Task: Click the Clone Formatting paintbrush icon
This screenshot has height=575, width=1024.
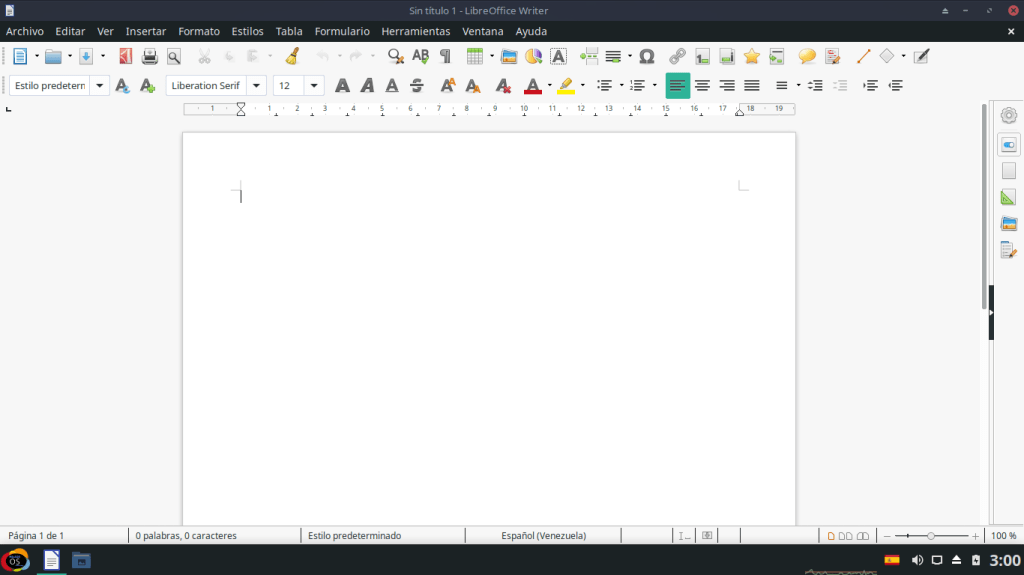Action: click(292, 57)
